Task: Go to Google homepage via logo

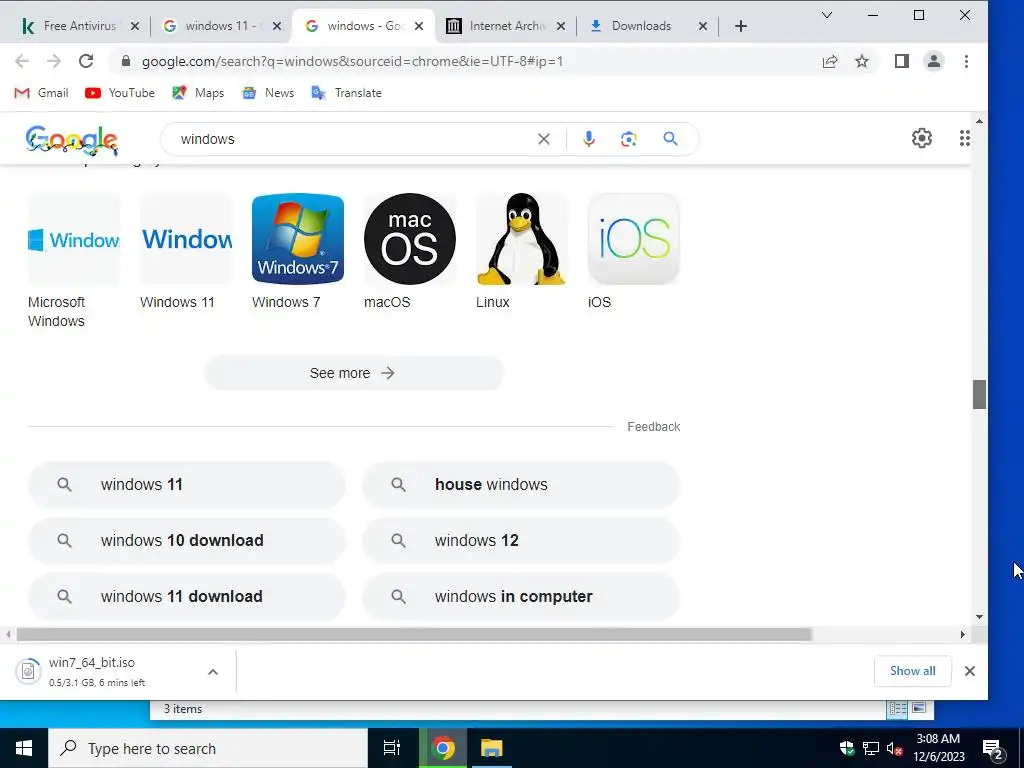Action: (72, 140)
